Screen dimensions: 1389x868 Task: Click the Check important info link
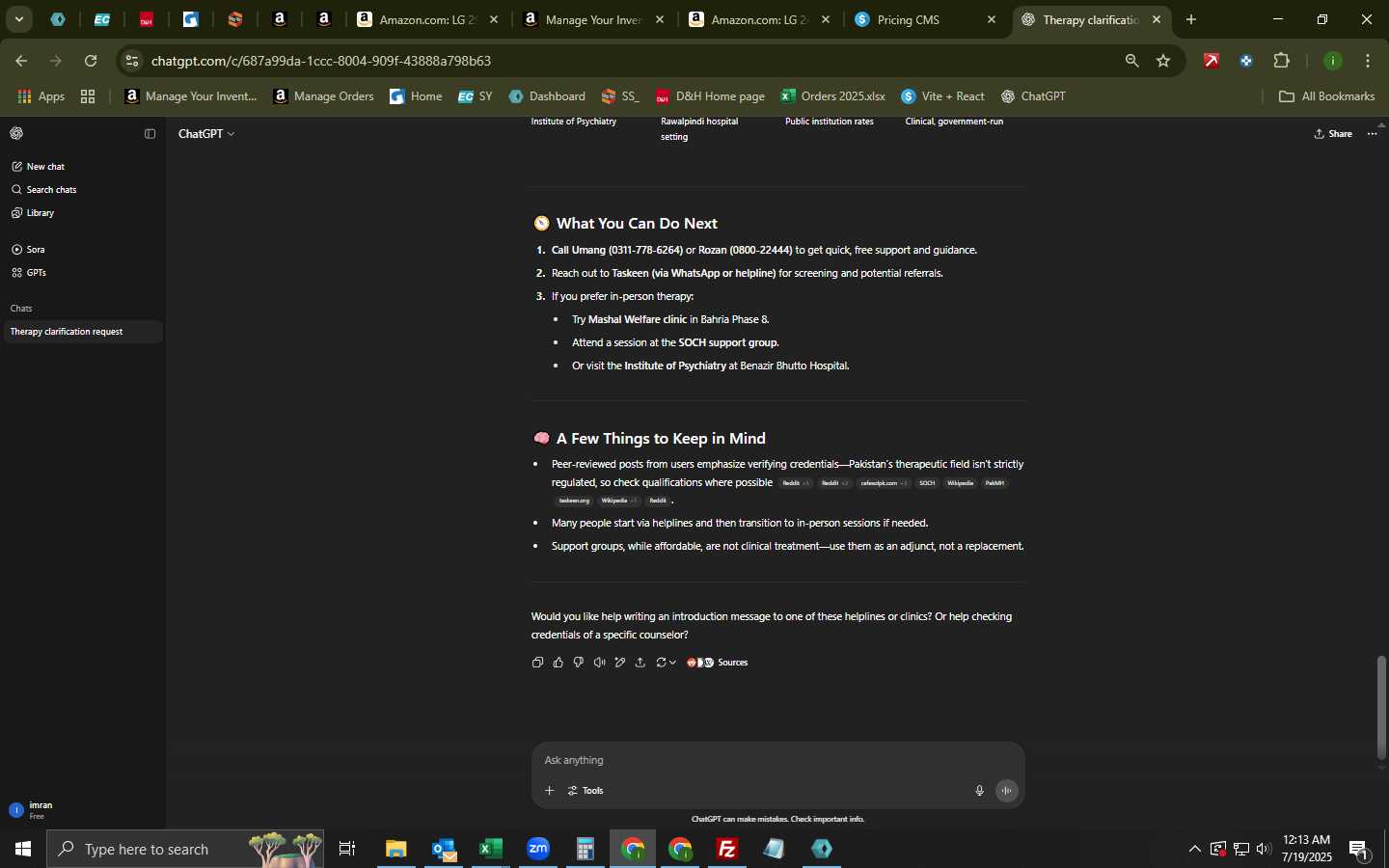click(827, 819)
